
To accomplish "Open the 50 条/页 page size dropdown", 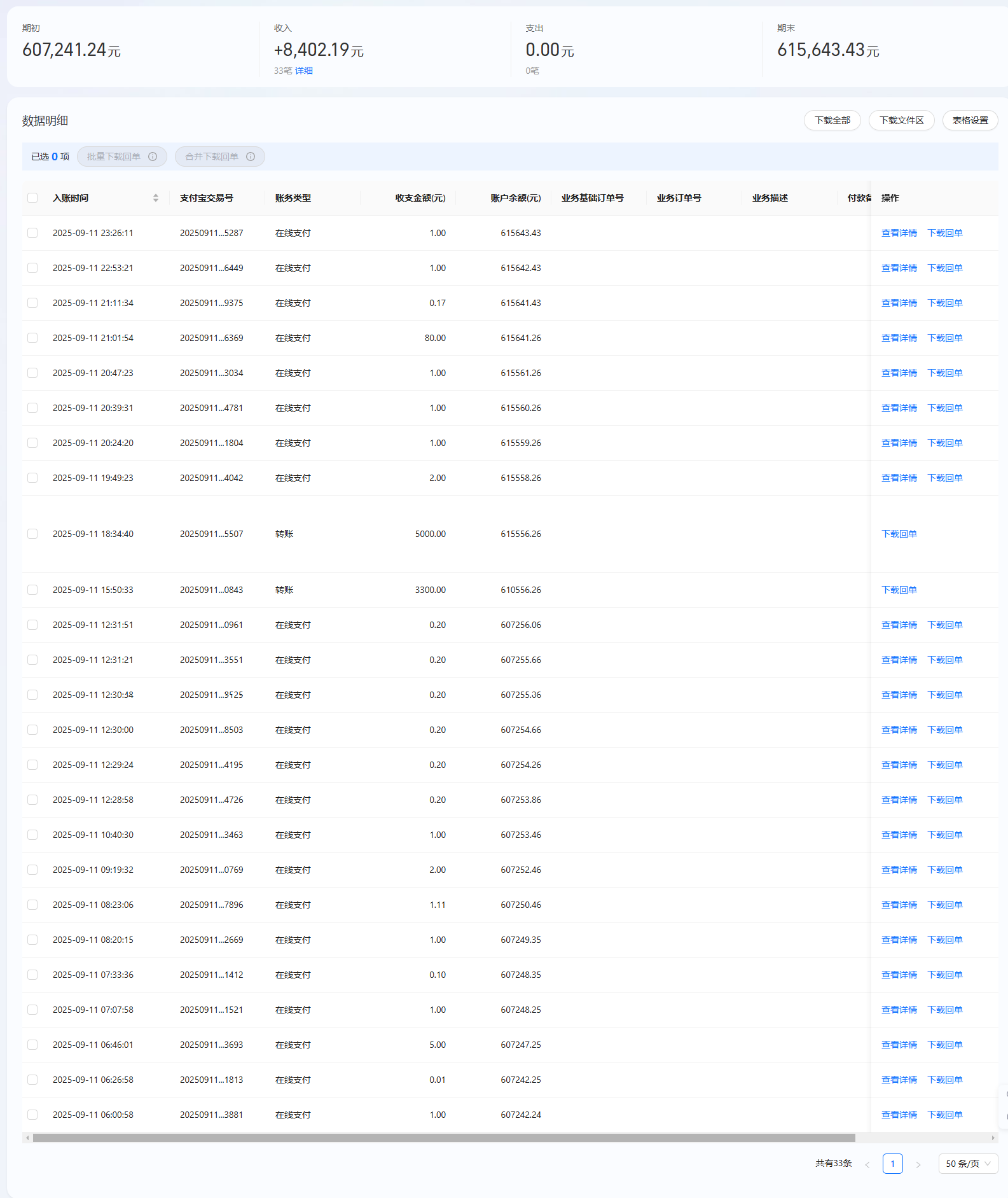I will (968, 1164).
